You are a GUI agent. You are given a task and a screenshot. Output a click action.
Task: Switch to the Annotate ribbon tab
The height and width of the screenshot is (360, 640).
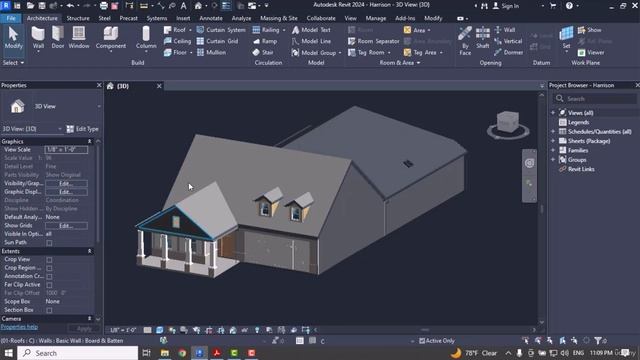pos(211,18)
